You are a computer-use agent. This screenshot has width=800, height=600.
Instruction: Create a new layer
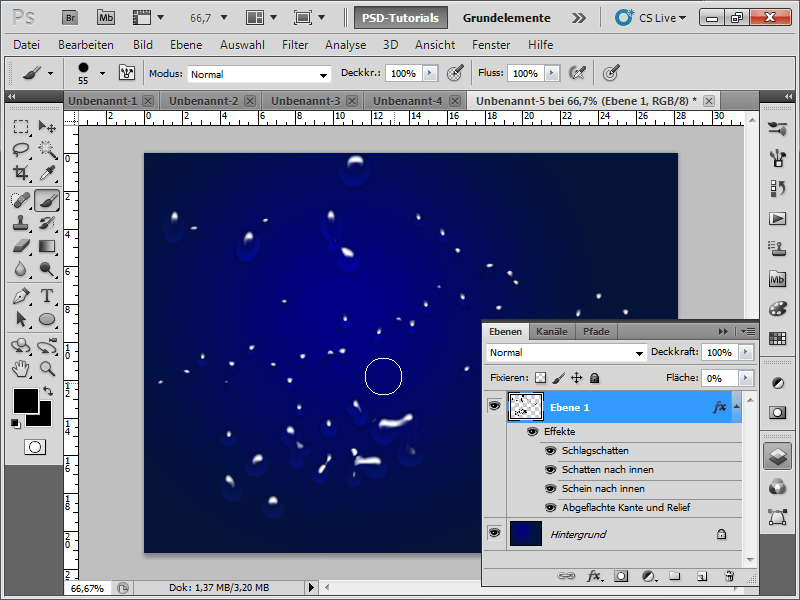pos(702,577)
